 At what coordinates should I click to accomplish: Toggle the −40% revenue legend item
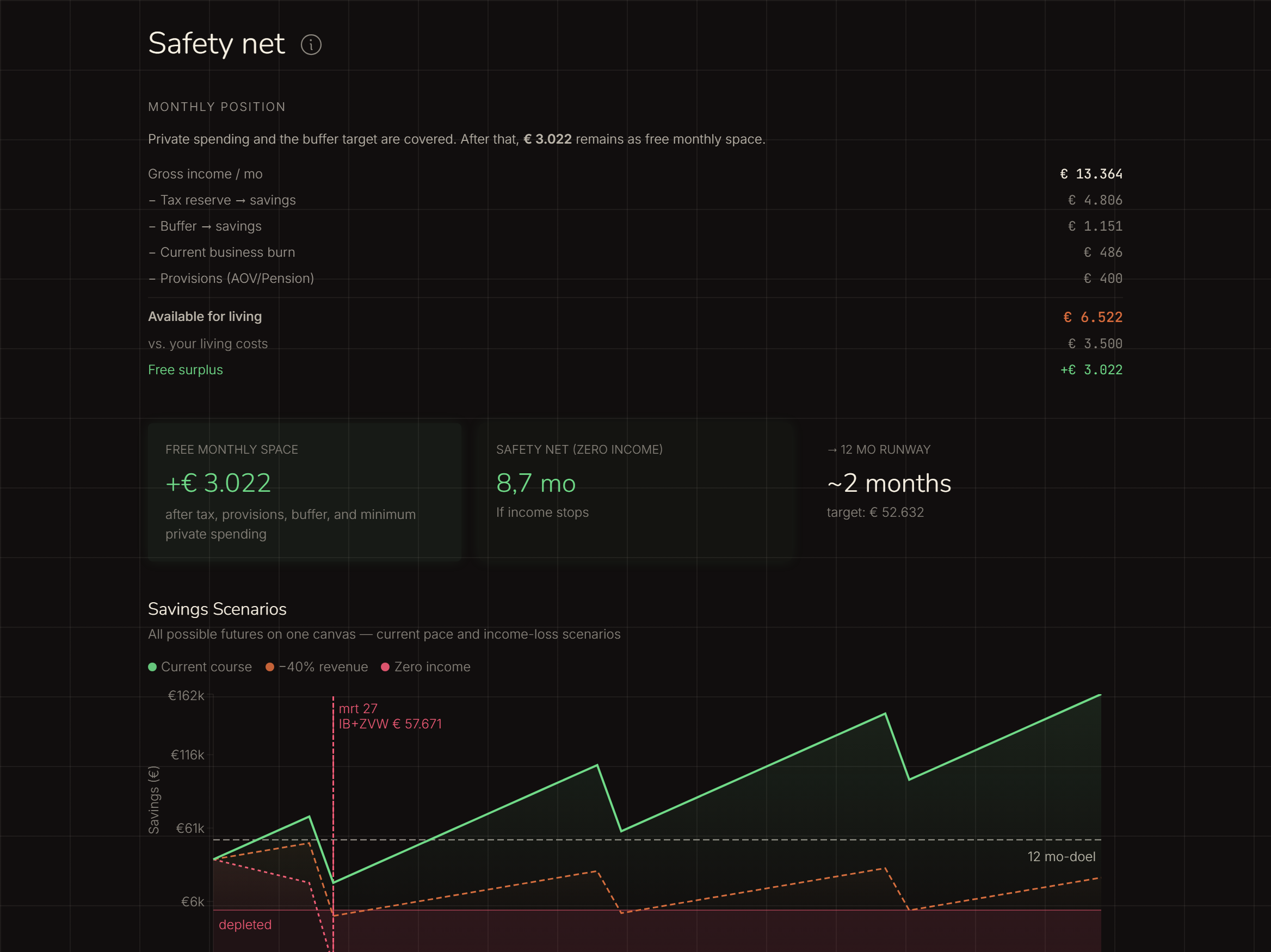point(317,667)
